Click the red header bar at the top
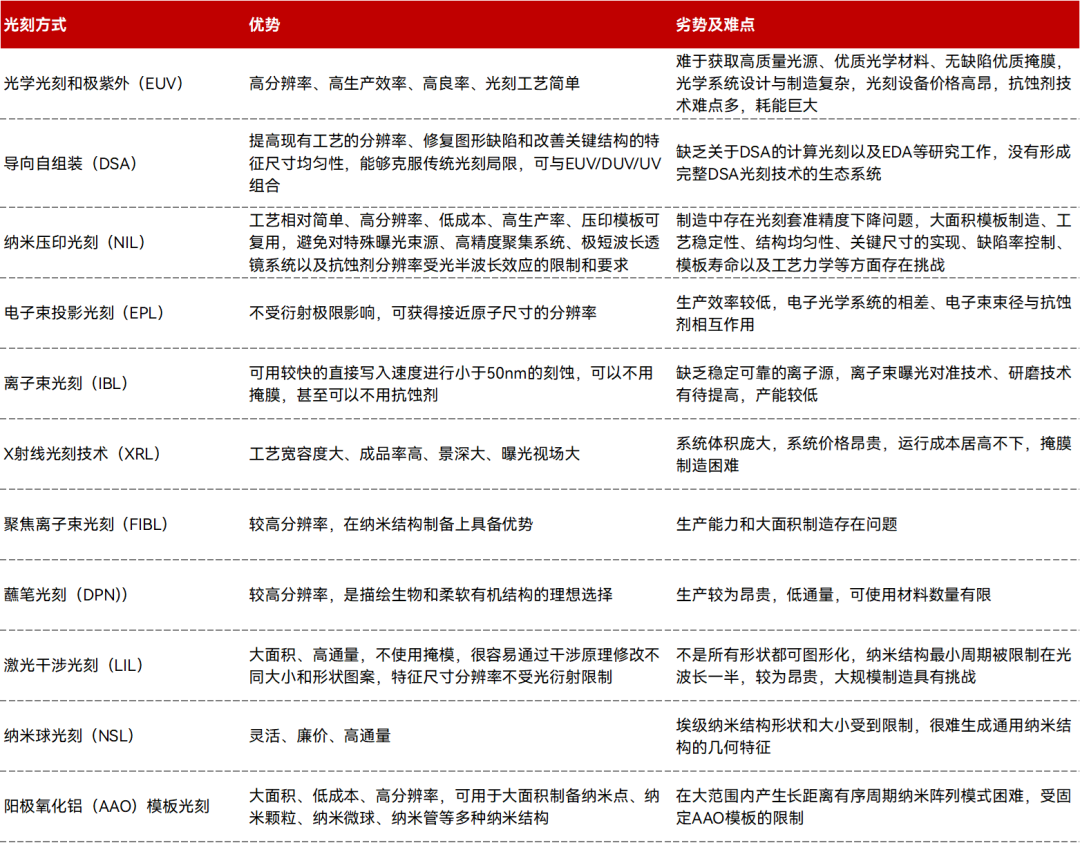 pyautogui.click(x=540, y=22)
